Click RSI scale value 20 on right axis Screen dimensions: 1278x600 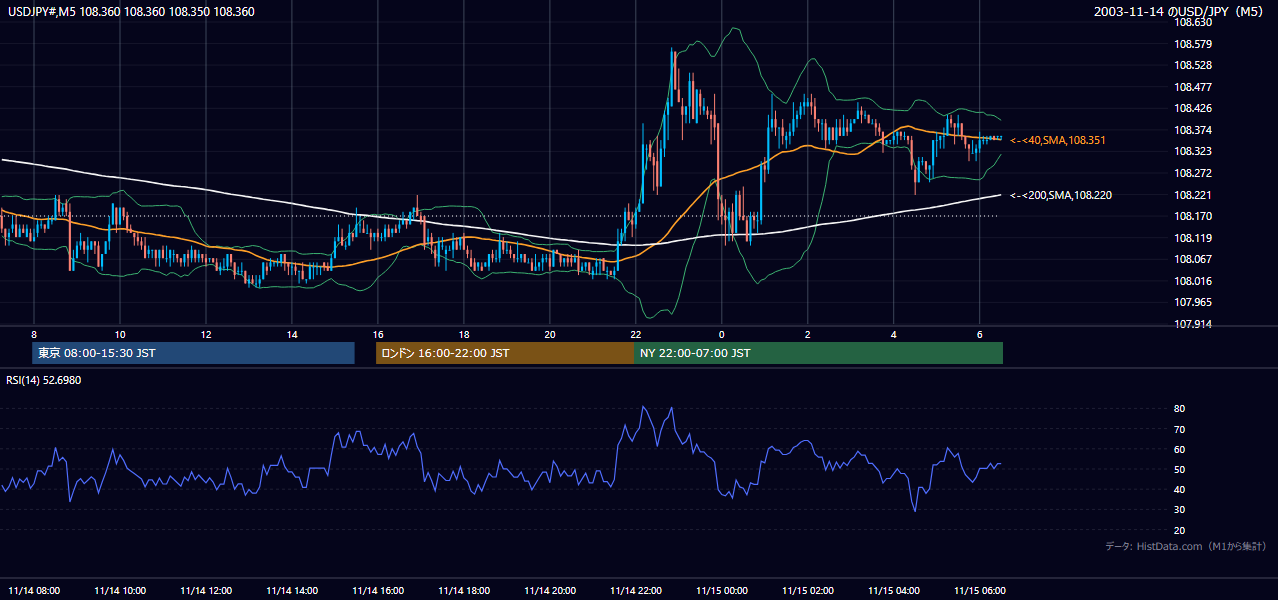1180,530
